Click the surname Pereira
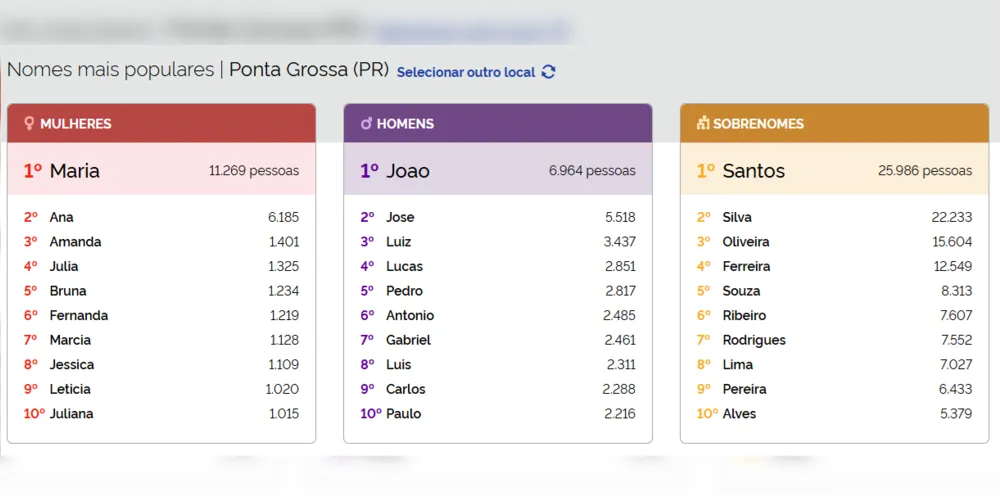This screenshot has height=500, width=1000. [x=744, y=389]
